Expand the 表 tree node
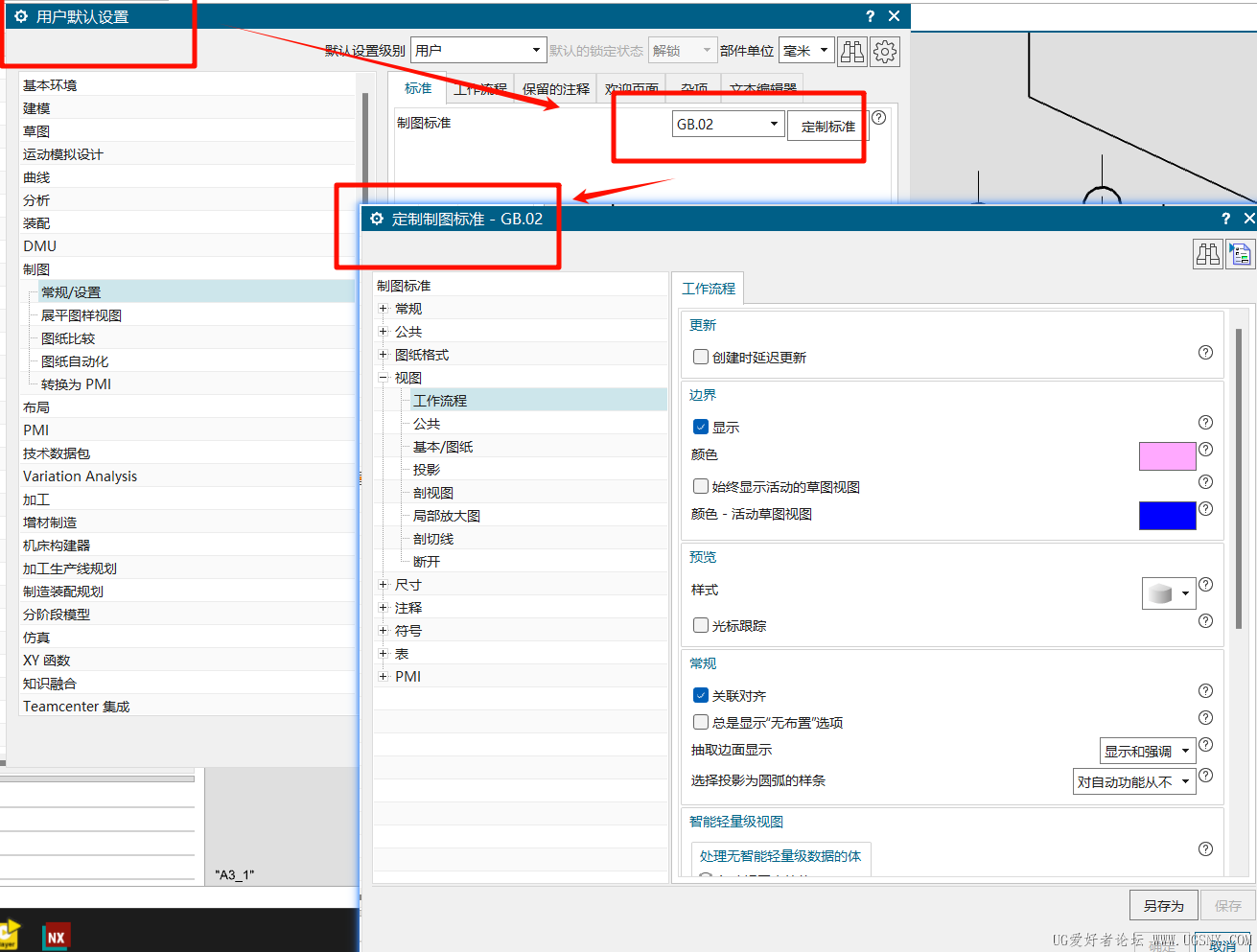The image size is (1257, 952). coord(384,654)
